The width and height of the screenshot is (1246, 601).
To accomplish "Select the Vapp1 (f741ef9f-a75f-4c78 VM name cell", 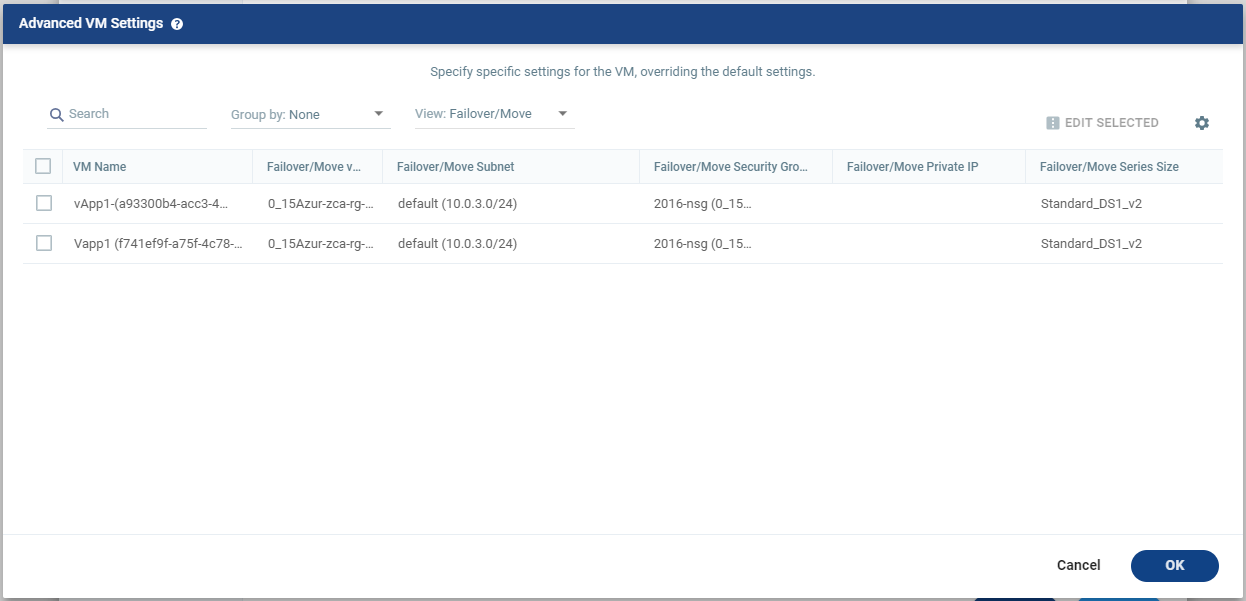I will coord(158,244).
